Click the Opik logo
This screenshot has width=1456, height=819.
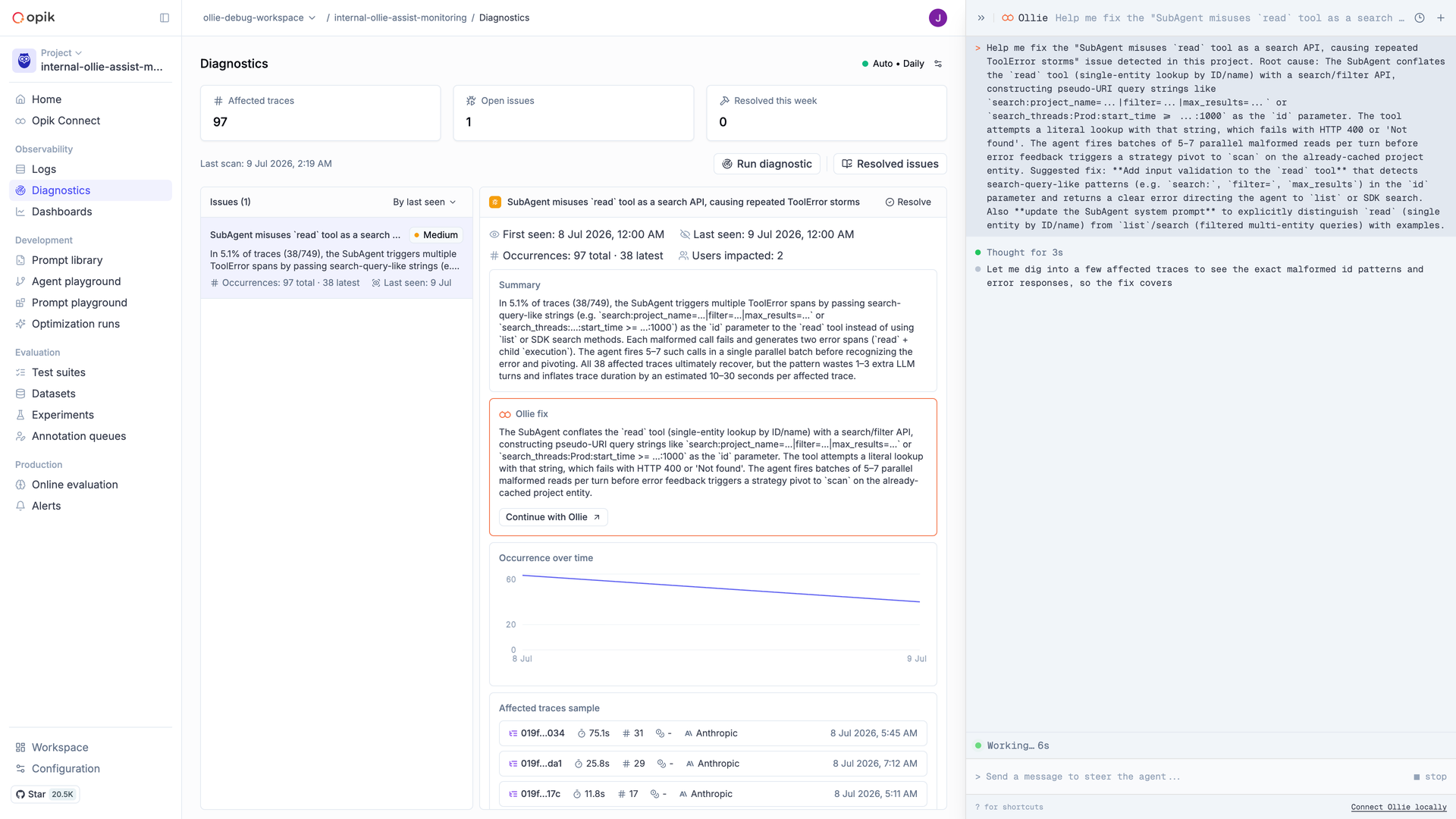pos(34,17)
